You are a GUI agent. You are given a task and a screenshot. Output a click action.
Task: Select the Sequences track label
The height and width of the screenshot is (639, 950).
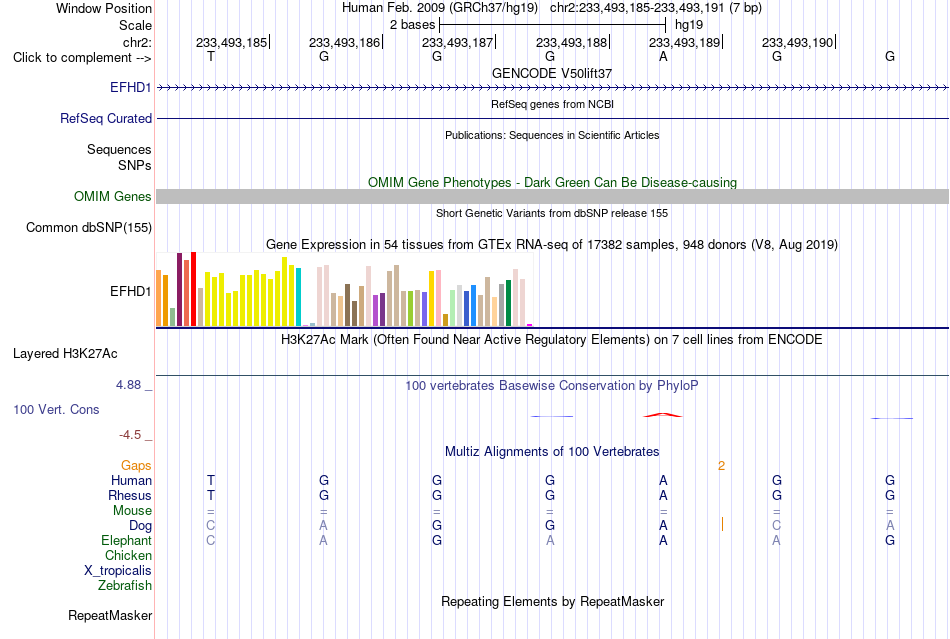119,149
